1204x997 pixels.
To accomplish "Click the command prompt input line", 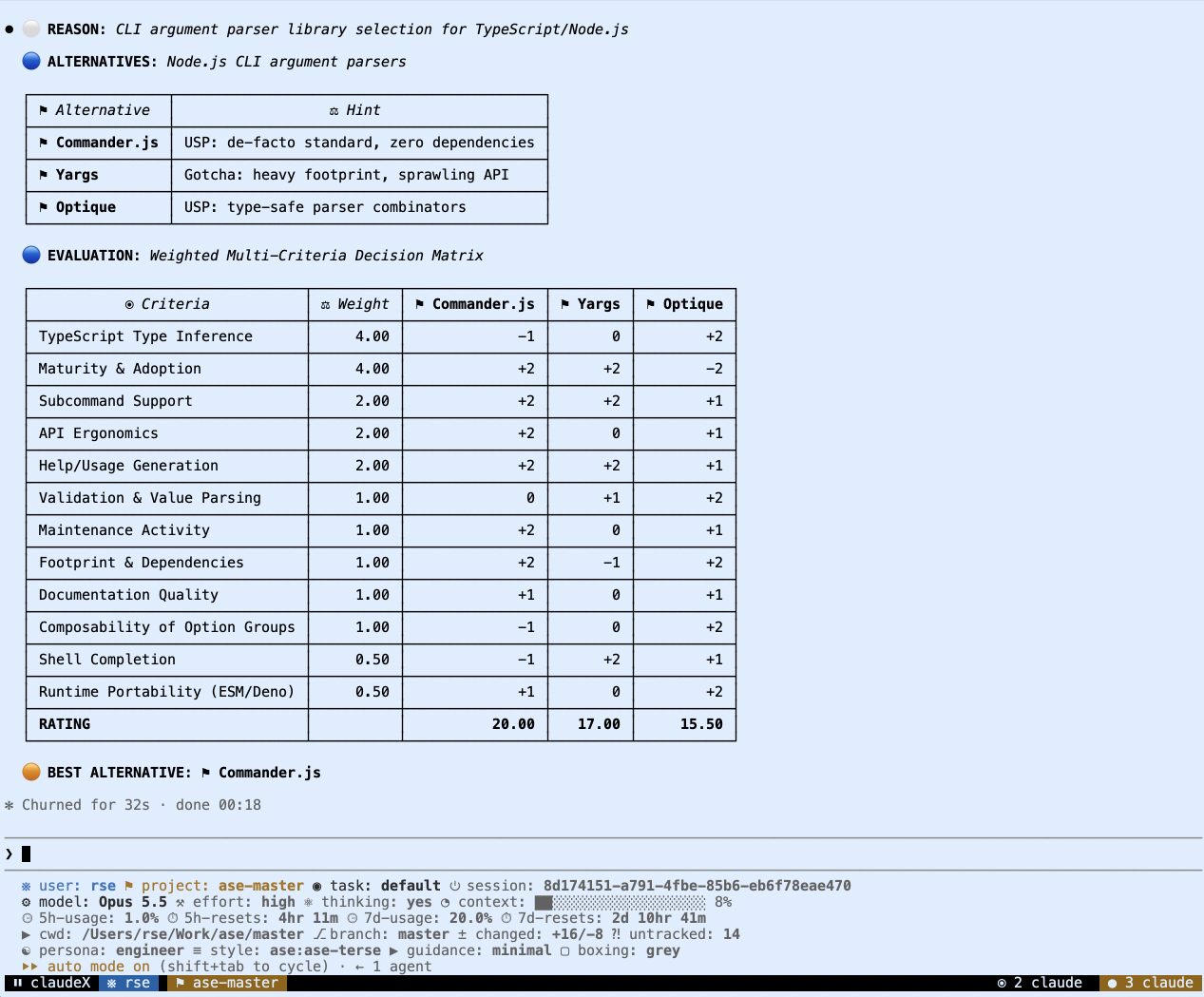I will pos(602,853).
